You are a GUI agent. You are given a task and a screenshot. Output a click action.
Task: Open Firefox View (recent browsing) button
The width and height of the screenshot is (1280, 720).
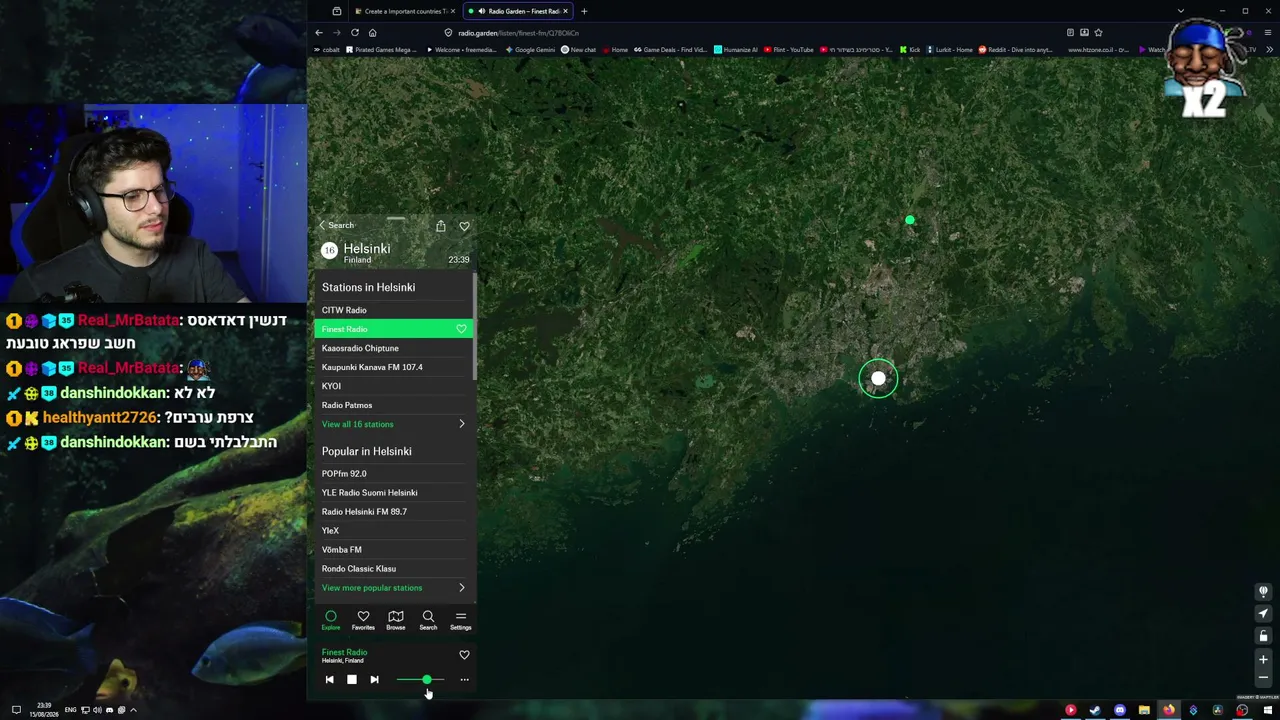337,11
